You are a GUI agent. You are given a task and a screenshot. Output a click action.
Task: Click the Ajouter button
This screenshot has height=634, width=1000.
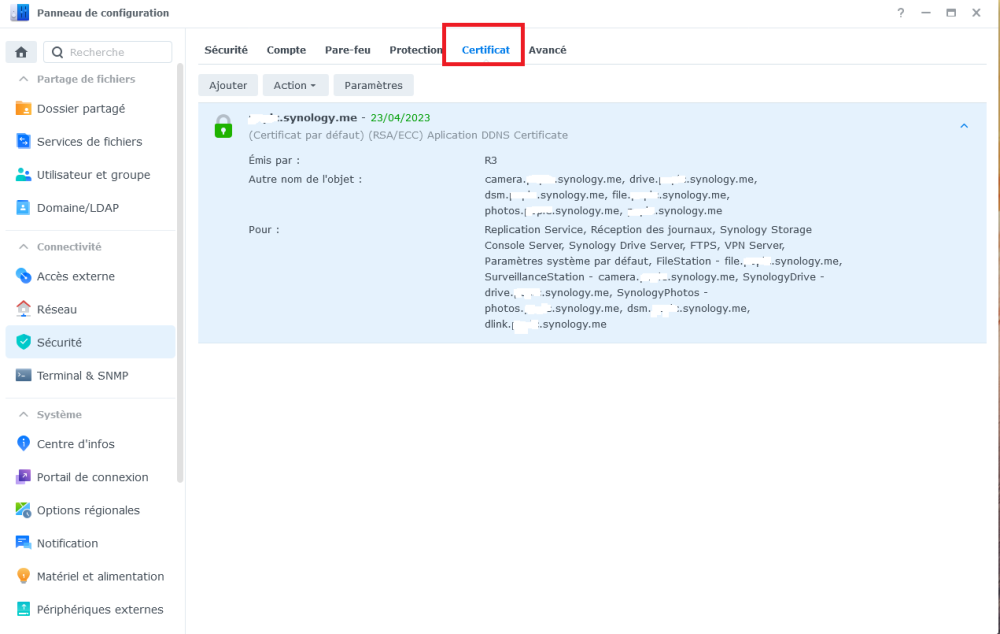tap(228, 85)
